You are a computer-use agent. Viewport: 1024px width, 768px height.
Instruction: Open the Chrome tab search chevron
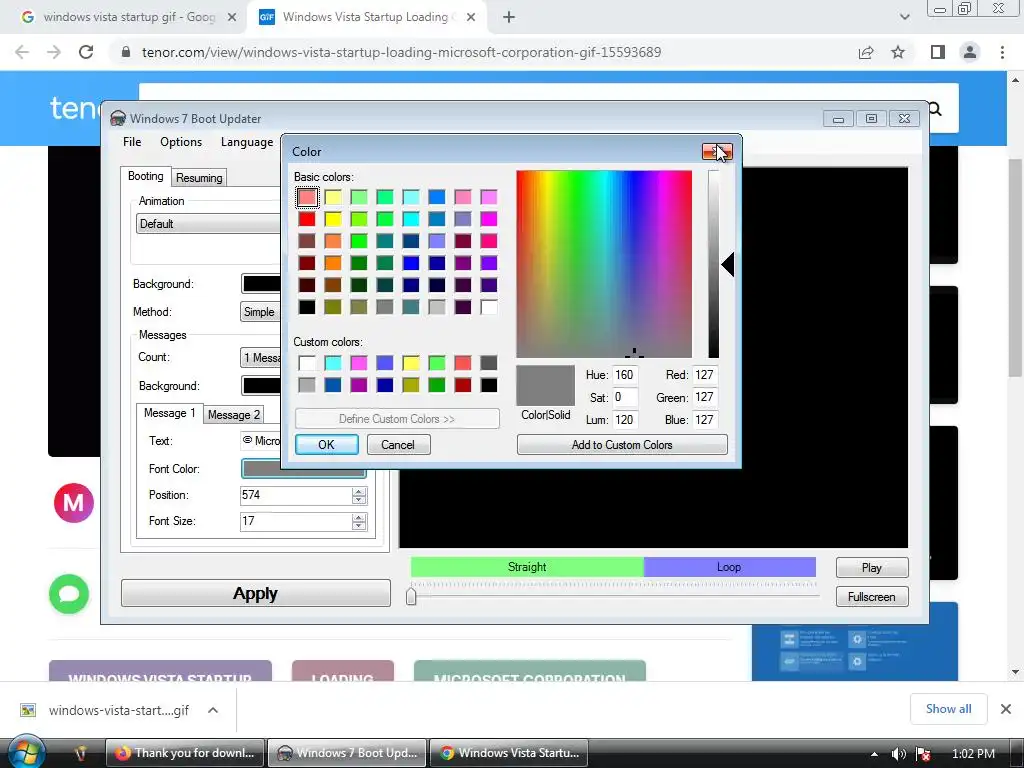[x=904, y=18]
